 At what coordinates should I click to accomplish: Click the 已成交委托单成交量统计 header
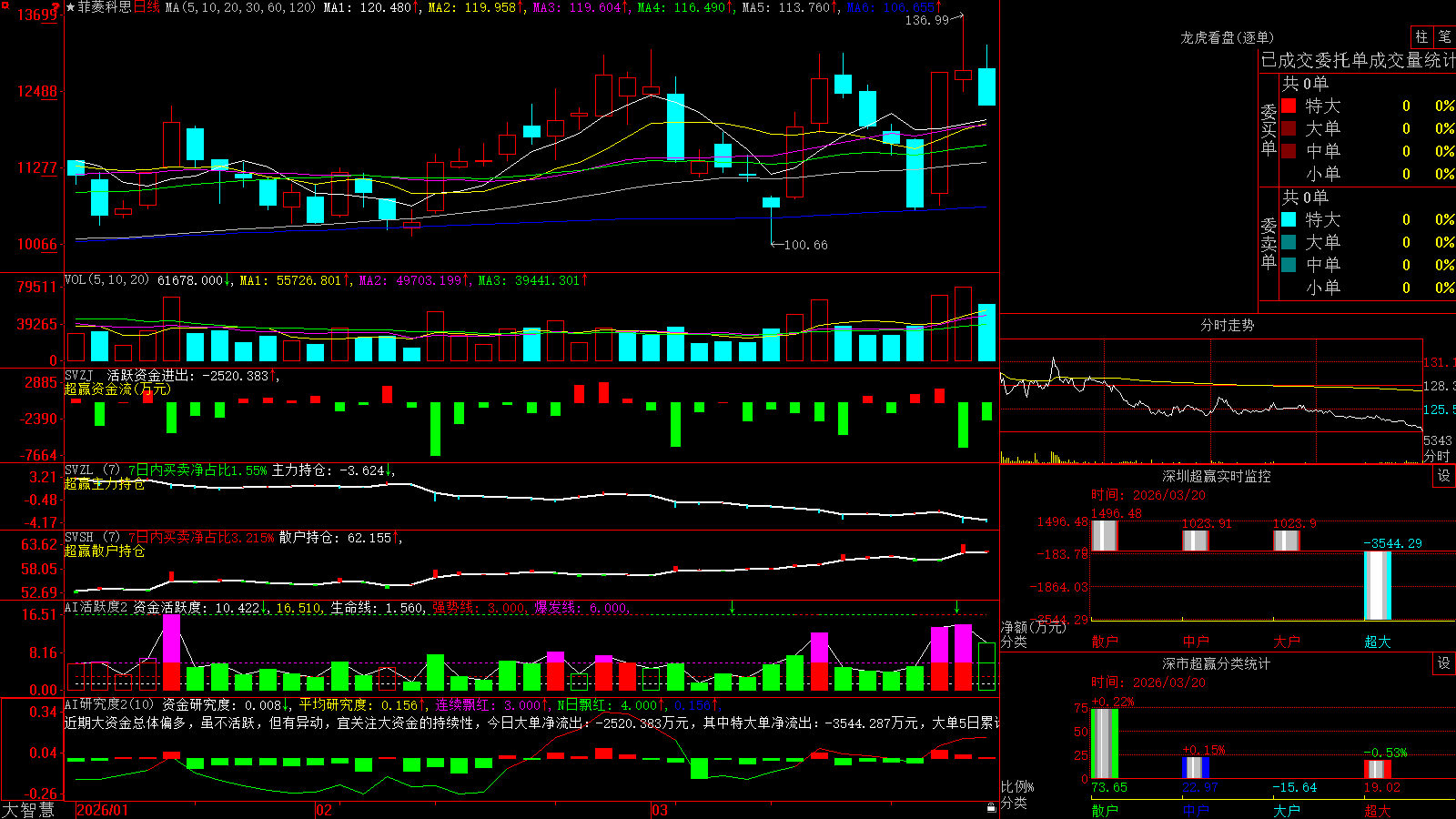pyautogui.click(x=1358, y=61)
